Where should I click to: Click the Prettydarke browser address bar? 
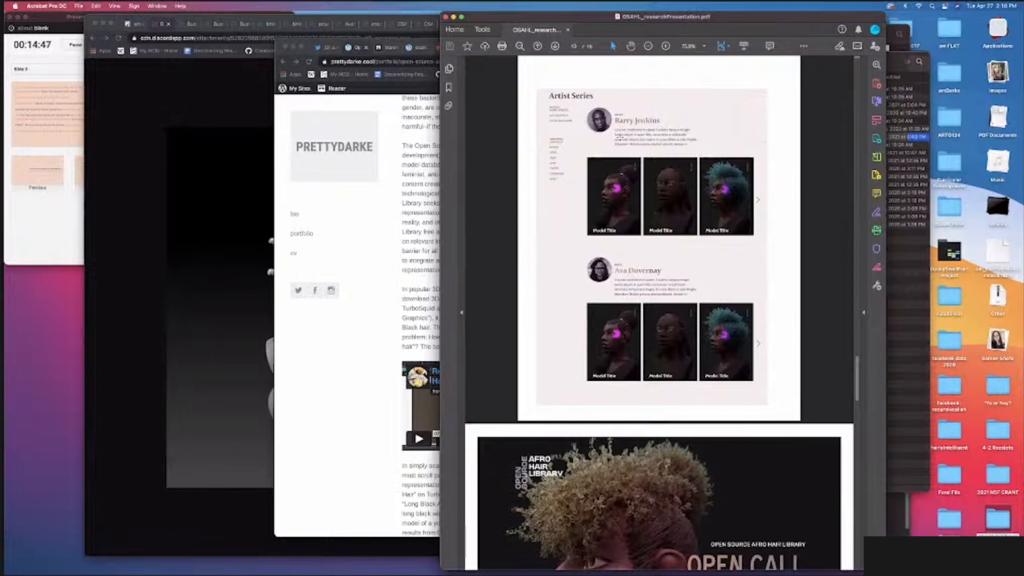point(379,61)
